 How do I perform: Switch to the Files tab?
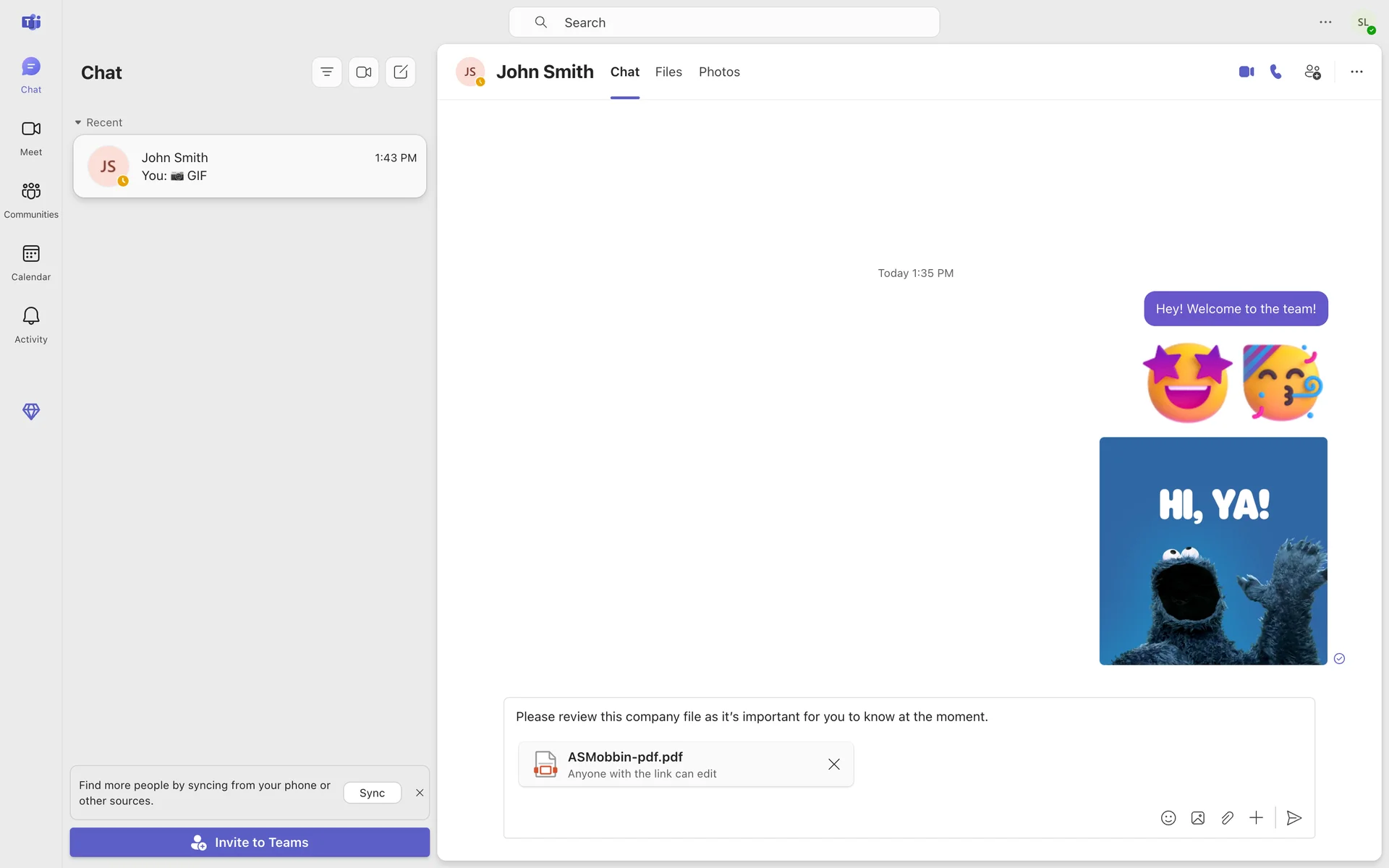pos(668,72)
